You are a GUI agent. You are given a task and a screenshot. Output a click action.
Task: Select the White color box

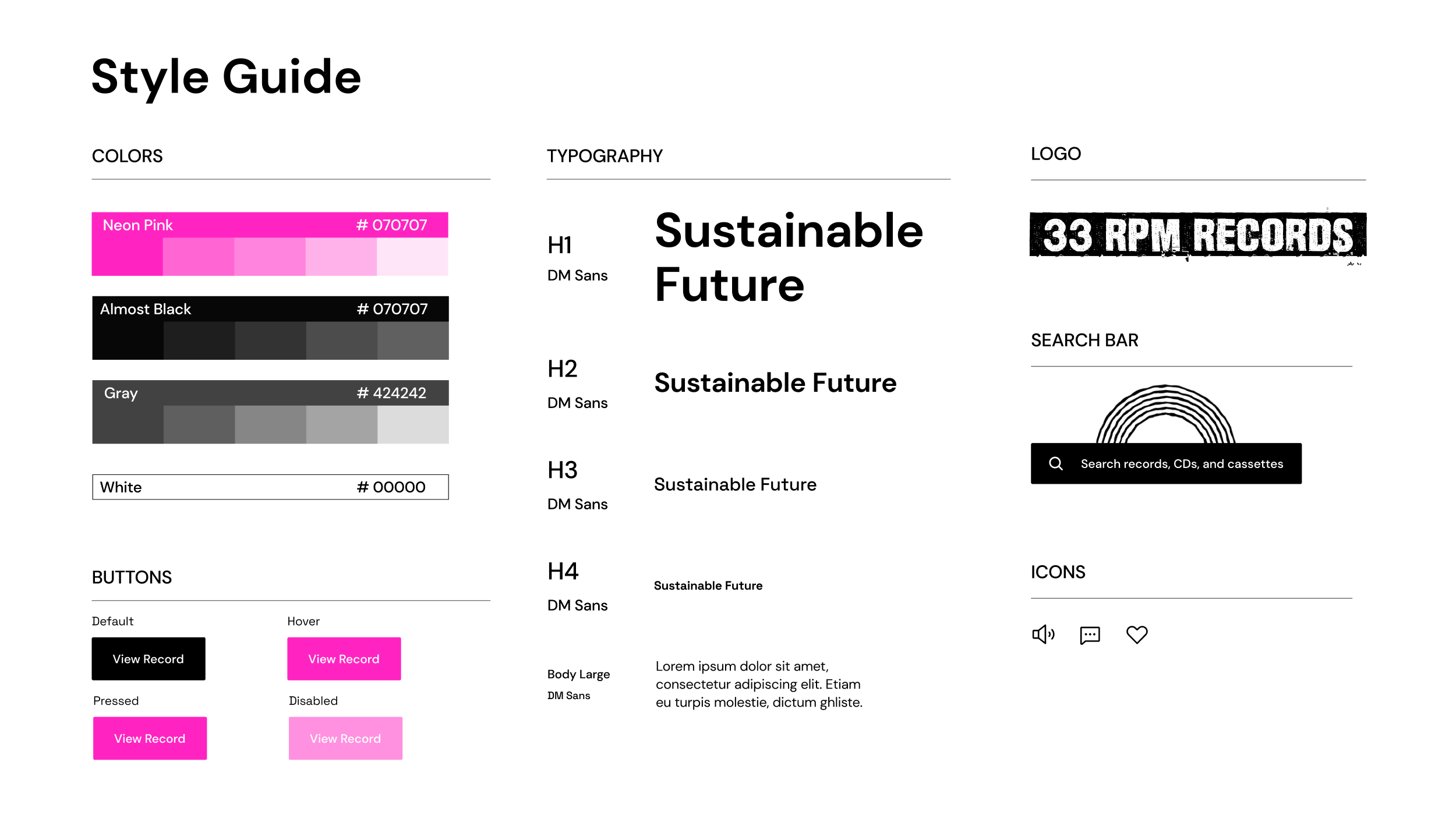[x=270, y=487]
